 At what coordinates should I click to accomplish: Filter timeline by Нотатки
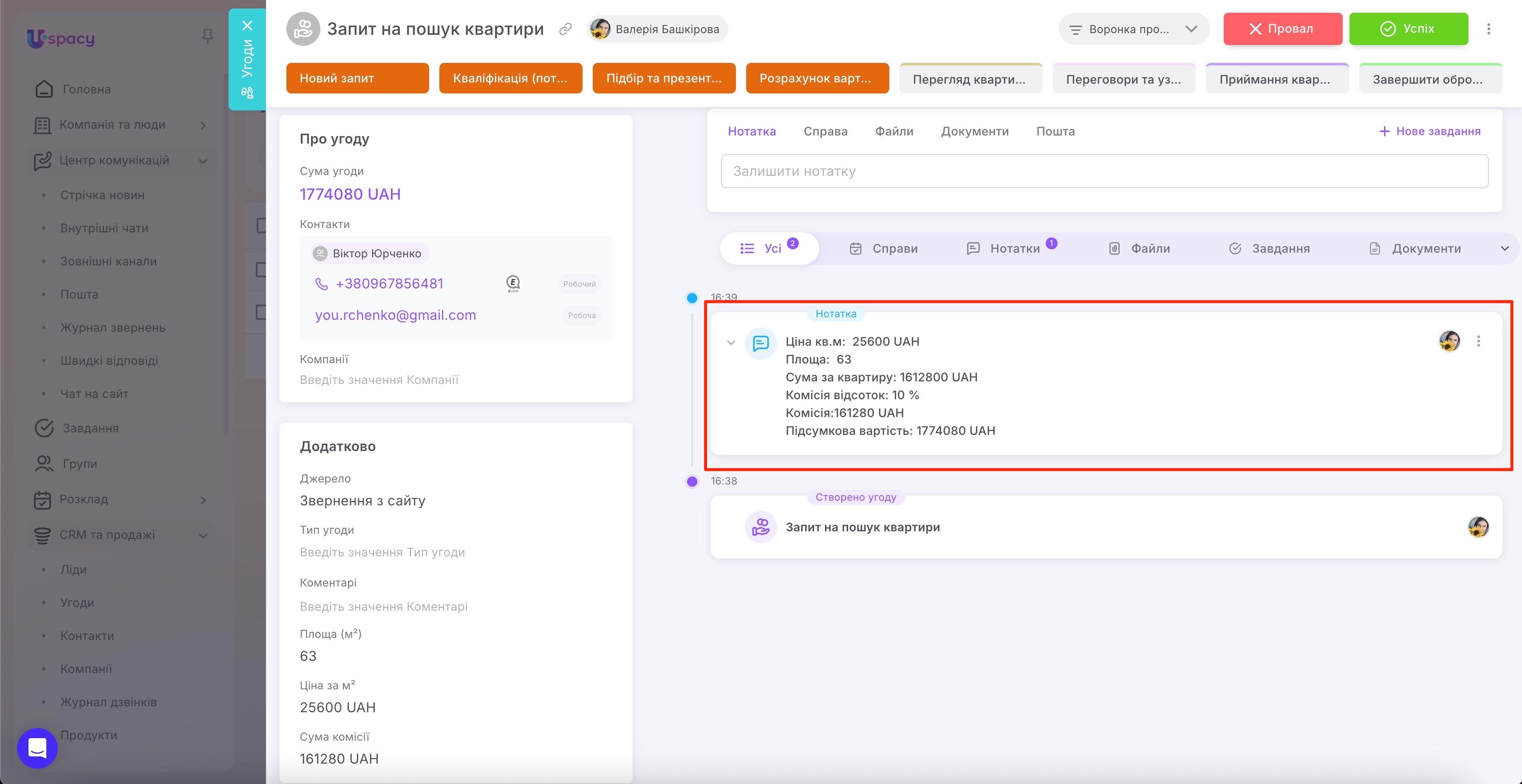click(x=1011, y=248)
